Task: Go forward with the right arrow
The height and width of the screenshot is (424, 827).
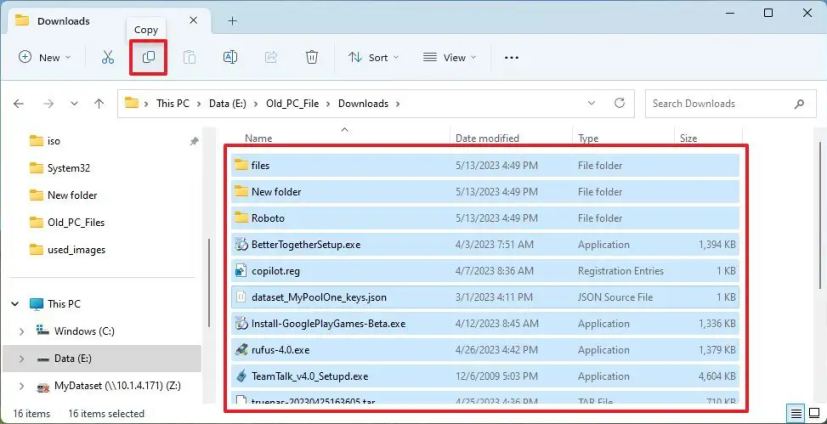Action: (49, 104)
